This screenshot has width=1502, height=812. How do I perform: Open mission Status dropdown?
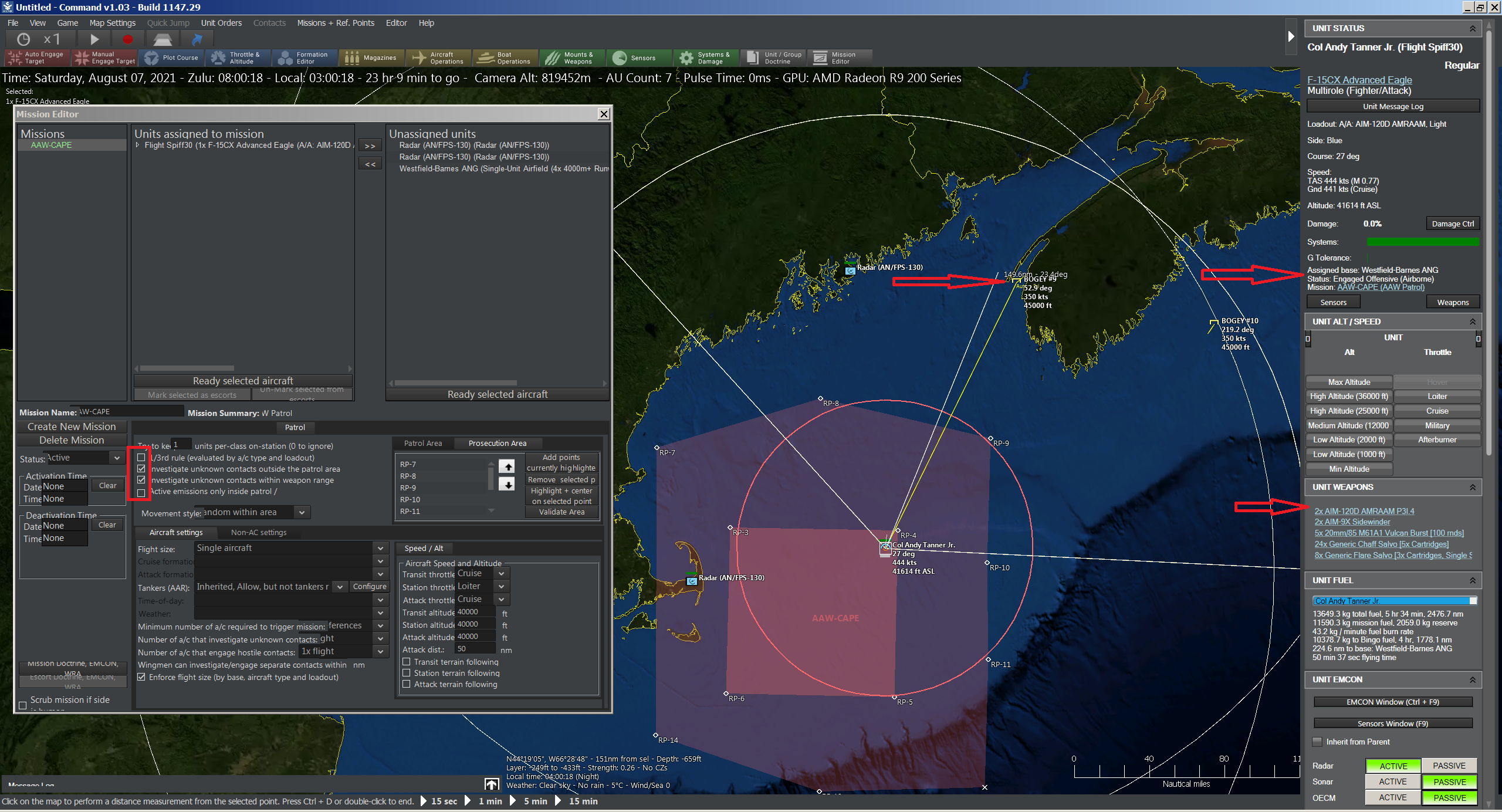tap(117, 458)
